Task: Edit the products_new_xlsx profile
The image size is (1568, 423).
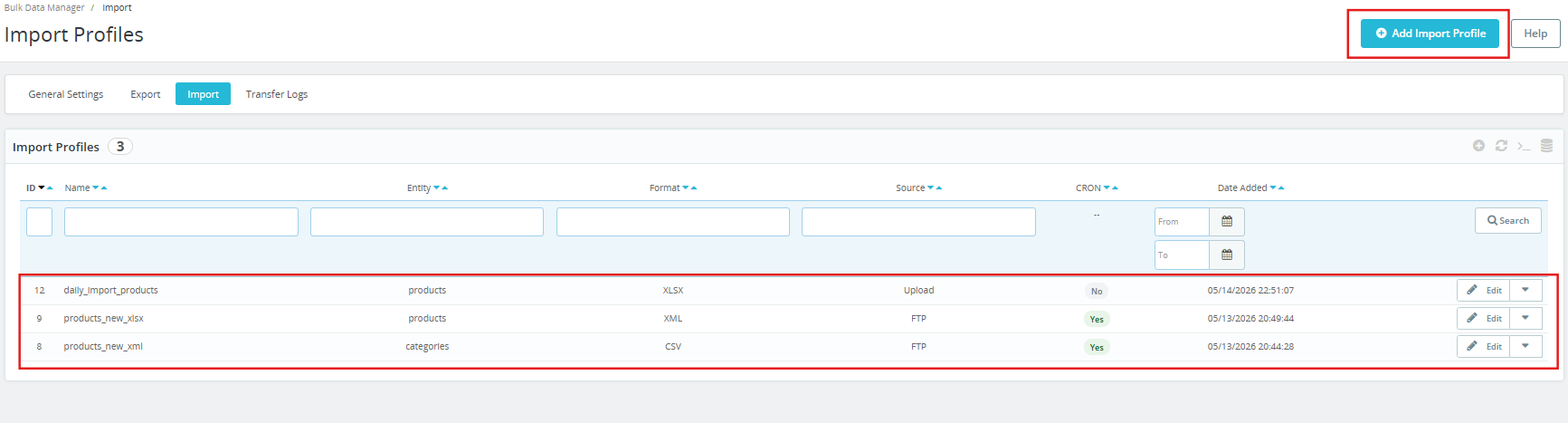Action: [x=1484, y=319]
